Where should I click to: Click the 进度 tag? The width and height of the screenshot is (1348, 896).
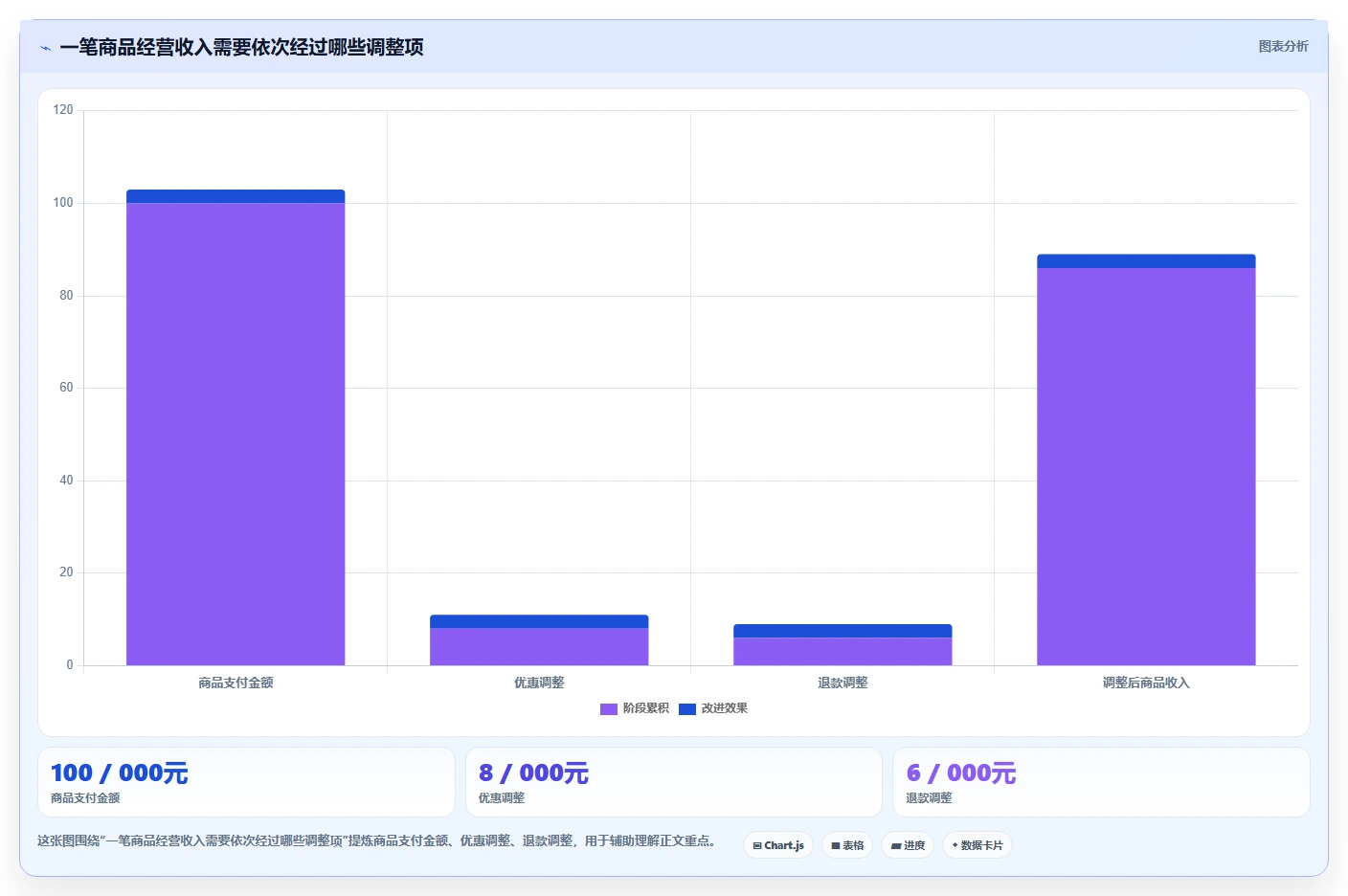tap(908, 845)
